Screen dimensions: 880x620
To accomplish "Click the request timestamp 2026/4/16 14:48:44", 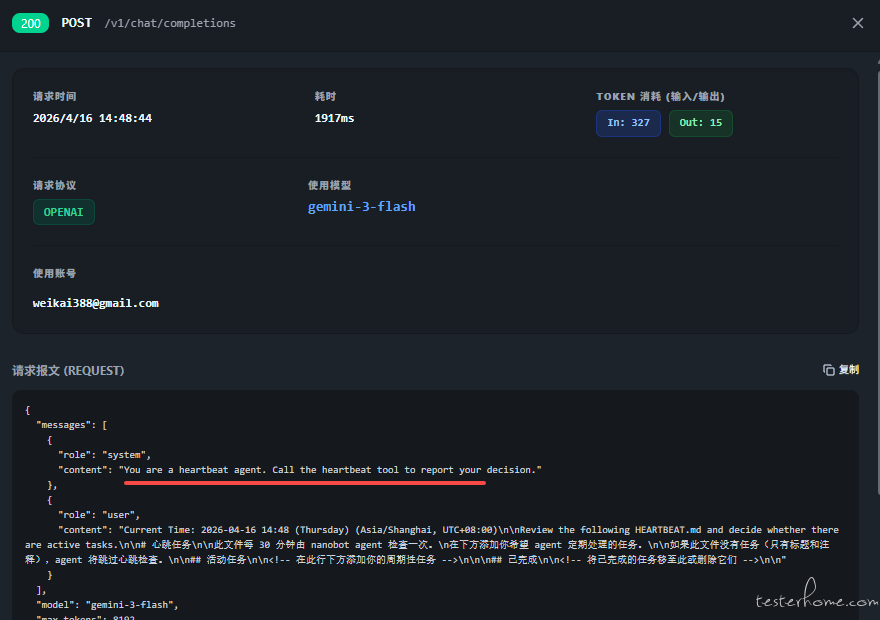I will click(x=92, y=118).
